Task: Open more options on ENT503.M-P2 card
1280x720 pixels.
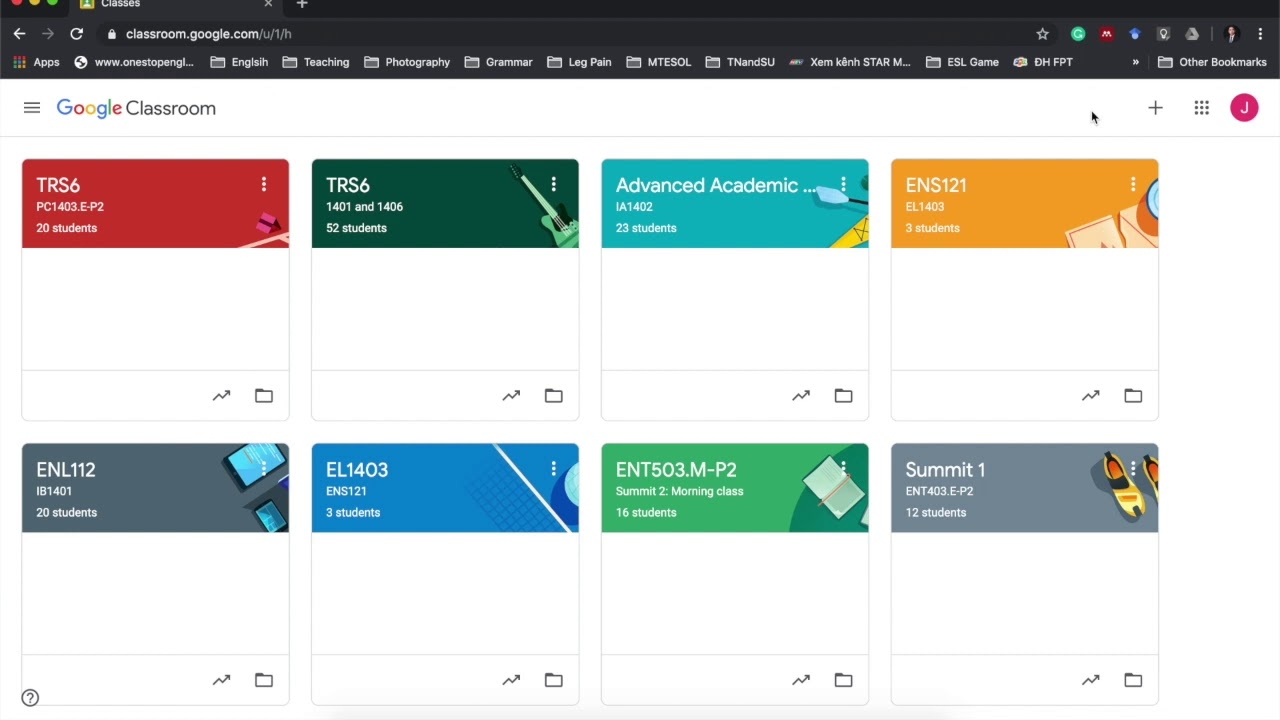Action: [x=844, y=469]
